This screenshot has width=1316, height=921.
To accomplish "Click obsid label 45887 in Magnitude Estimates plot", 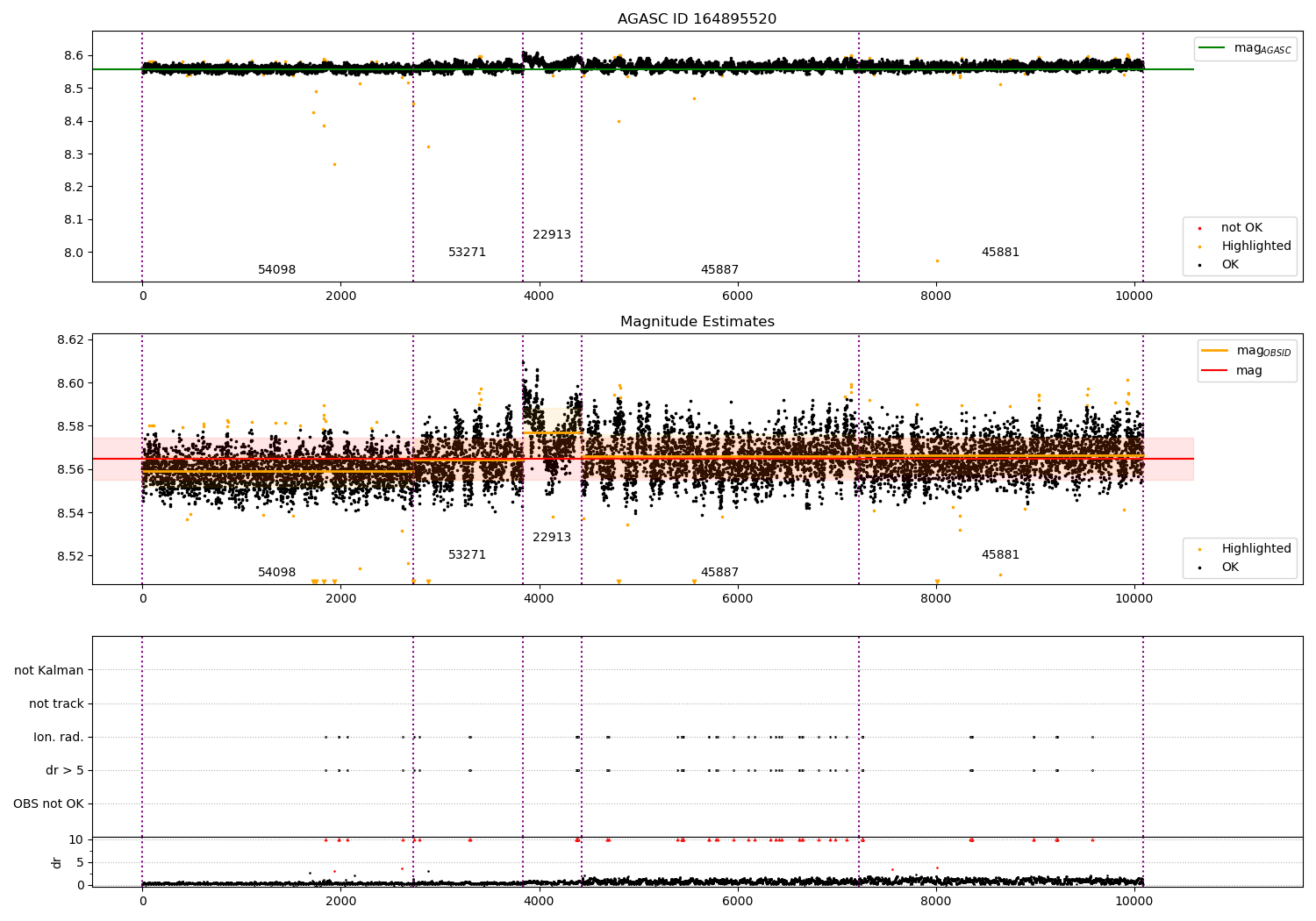I will tap(719, 573).
